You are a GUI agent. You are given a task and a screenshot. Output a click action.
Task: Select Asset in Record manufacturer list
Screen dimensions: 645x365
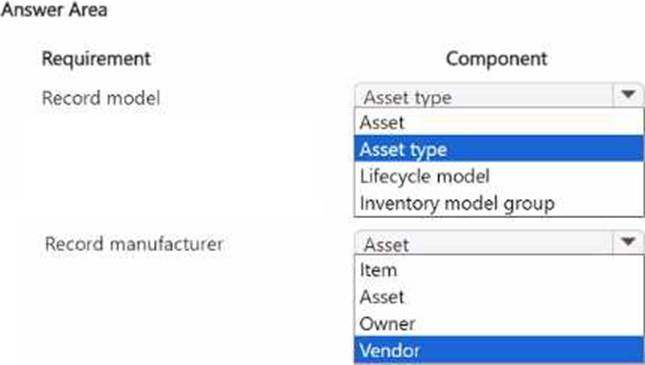(x=499, y=297)
